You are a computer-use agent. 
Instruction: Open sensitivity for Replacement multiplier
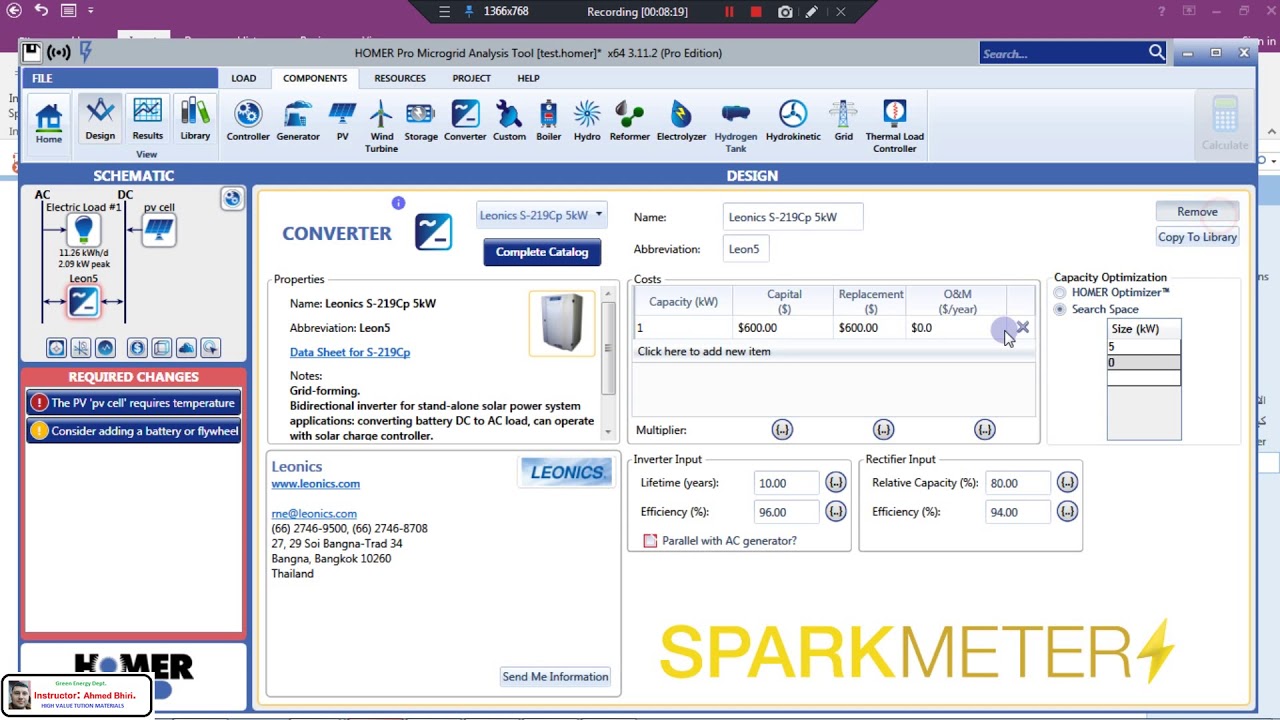pyautogui.click(x=883, y=430)
